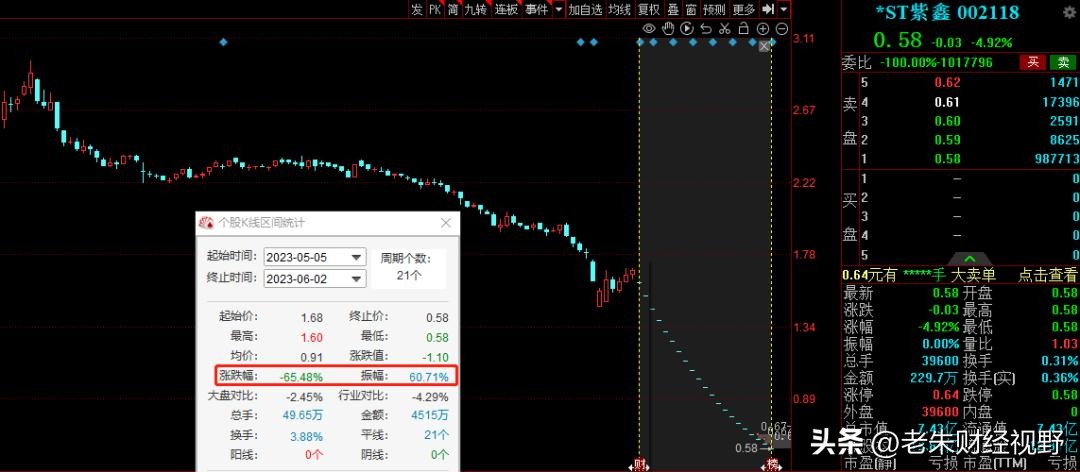
Task: Zoom out with the minus circle icon
Action: (781, 28)
